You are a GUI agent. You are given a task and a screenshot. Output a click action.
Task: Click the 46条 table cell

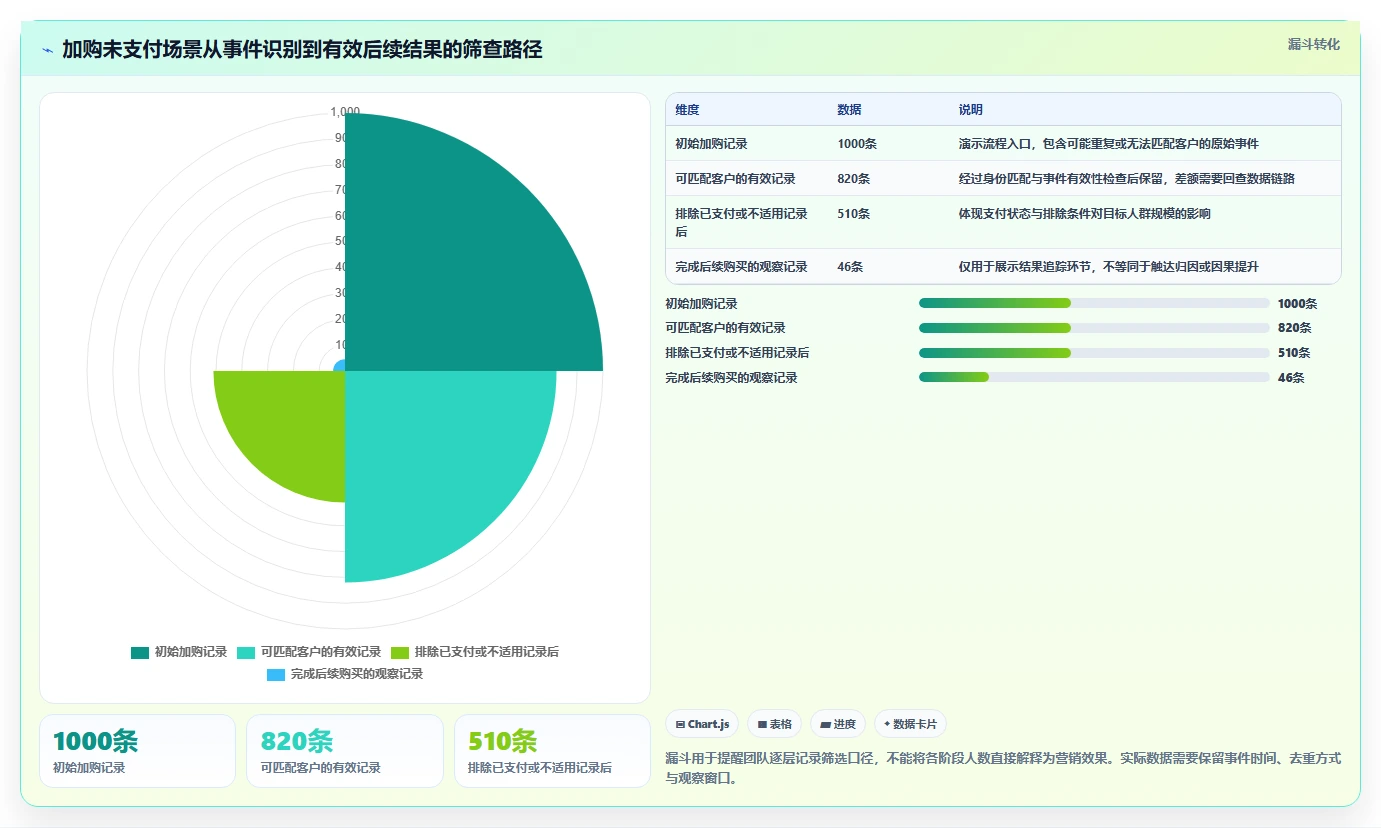click(888, 267)
